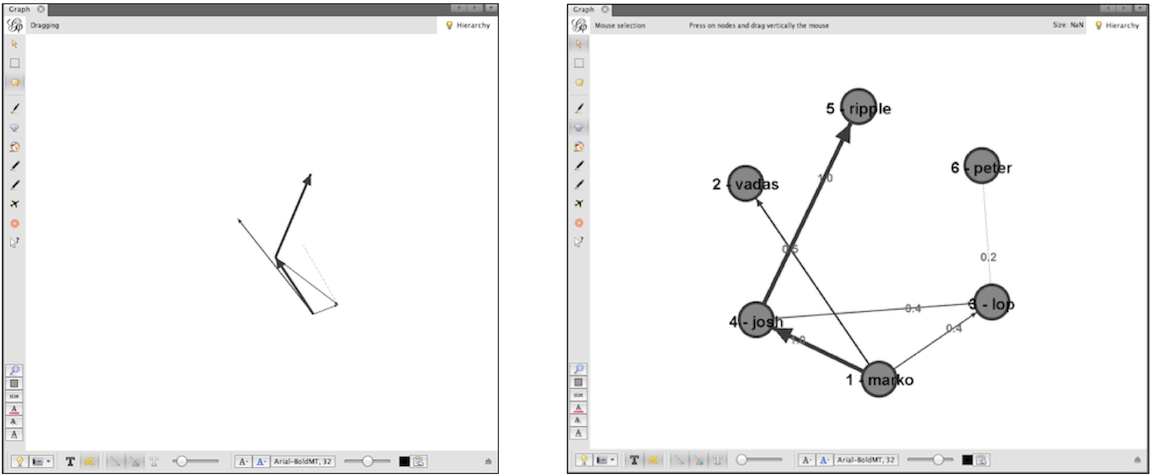
Task: Select the painter color wheel tool in right window
Action: coord(580,147)
